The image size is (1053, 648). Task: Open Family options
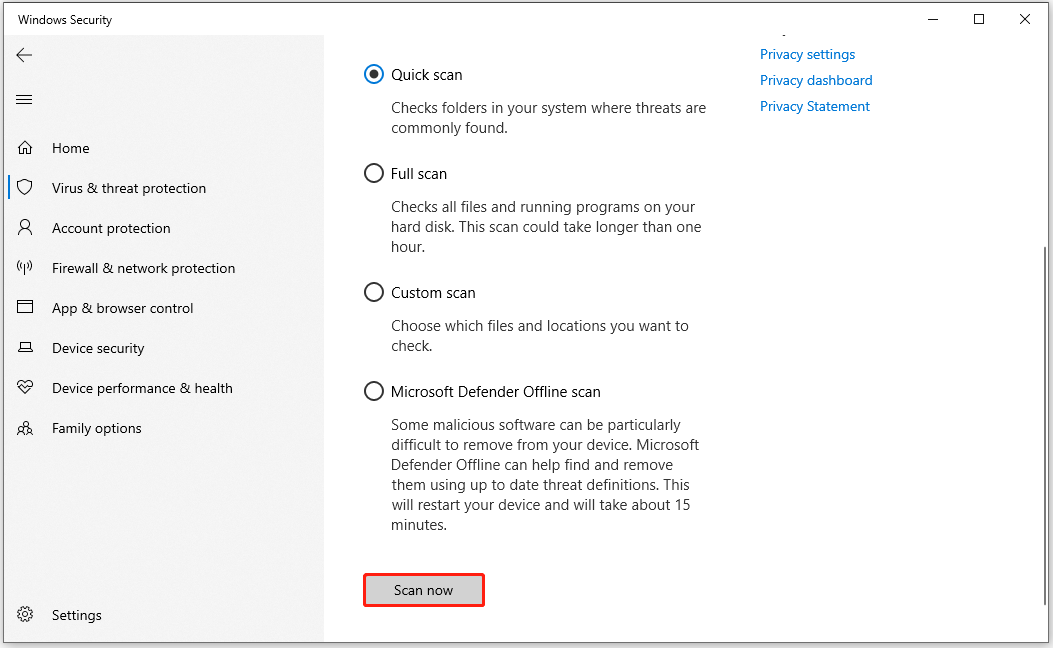[96, 428]
